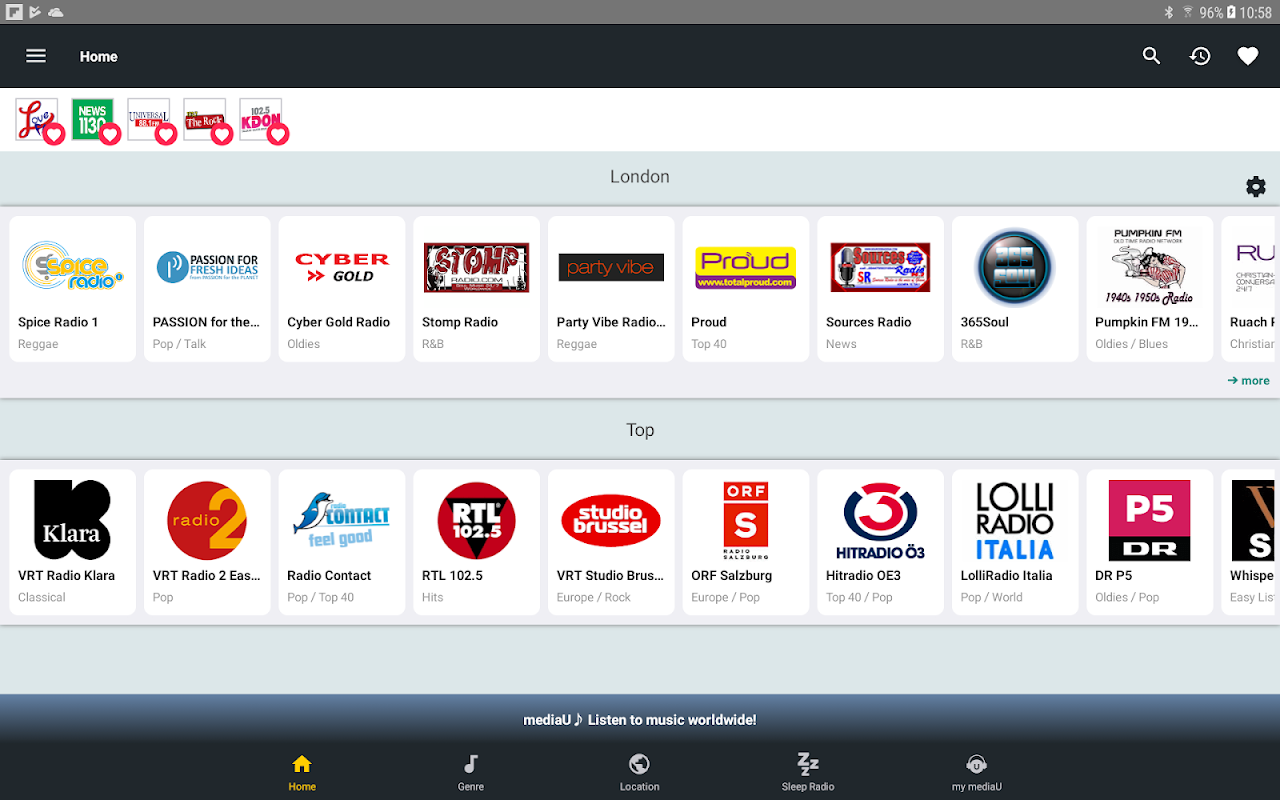Show more London stations link
The height and width of the screenshot is (800, 1280).
pyautogui.click(x=1248, y=380)
